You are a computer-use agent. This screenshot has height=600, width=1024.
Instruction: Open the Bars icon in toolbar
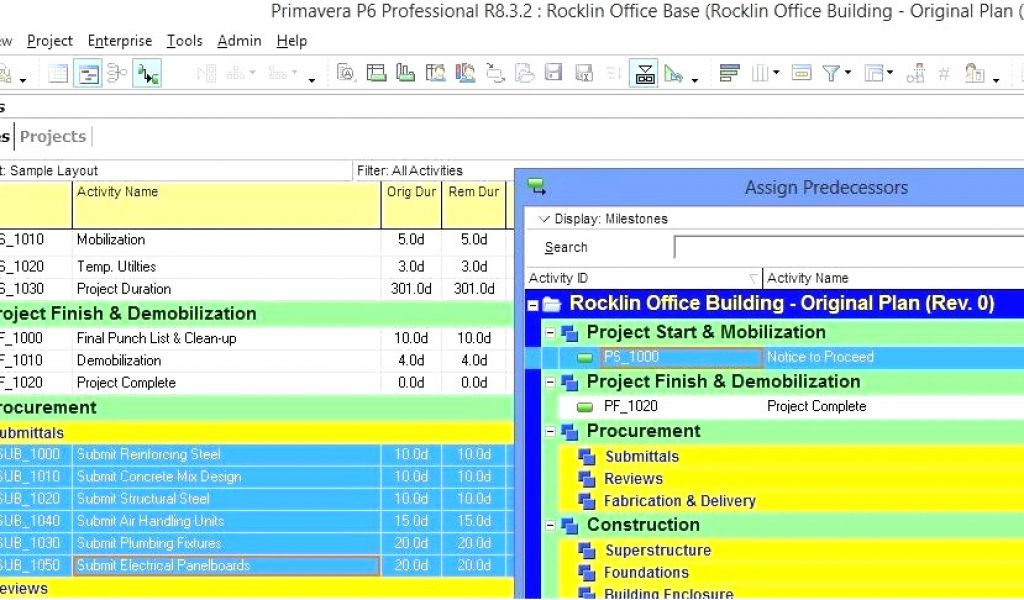(x=729, y=73)
